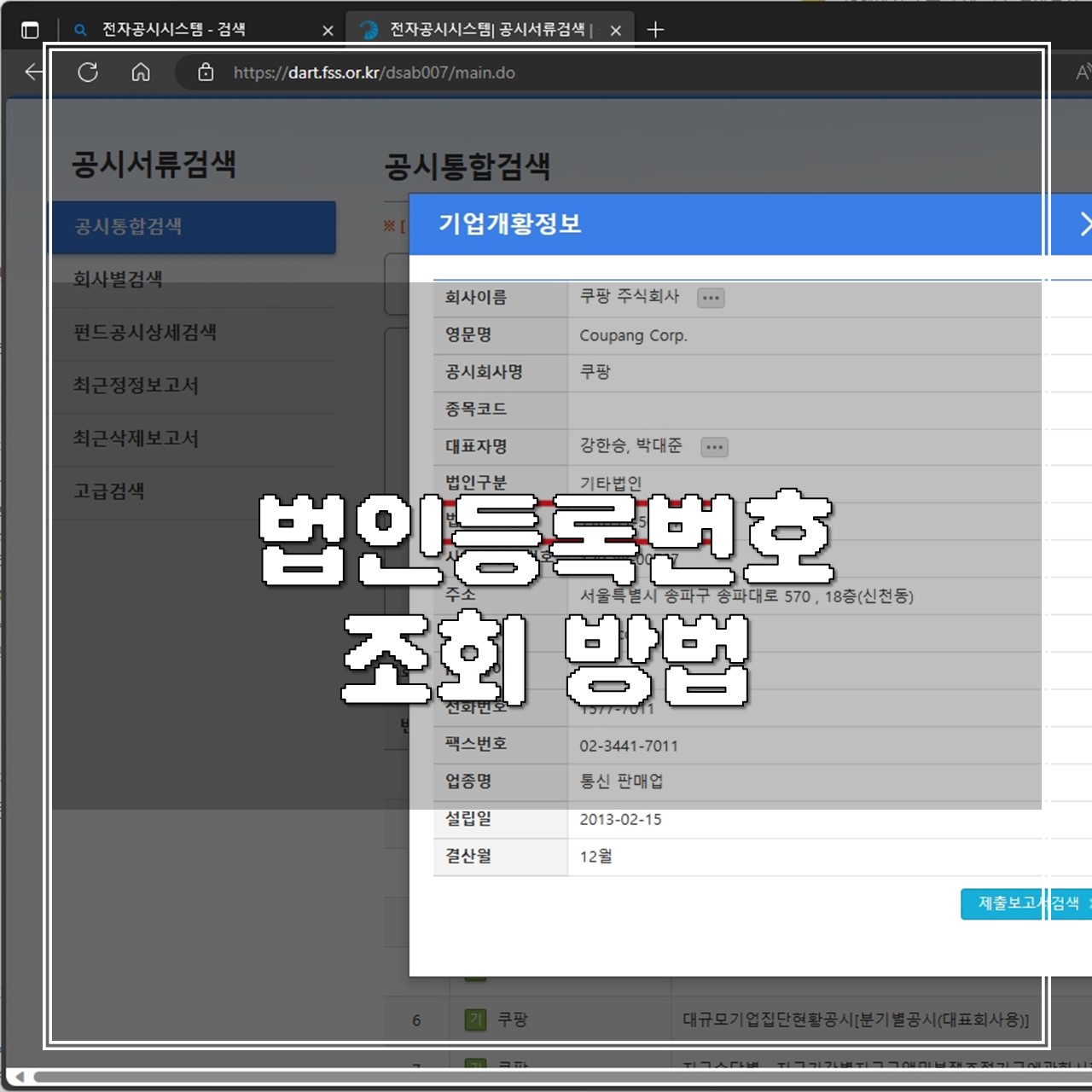1092x1092 pixels.
Task: View site information via the lock icon
Action: click(206, 72)
